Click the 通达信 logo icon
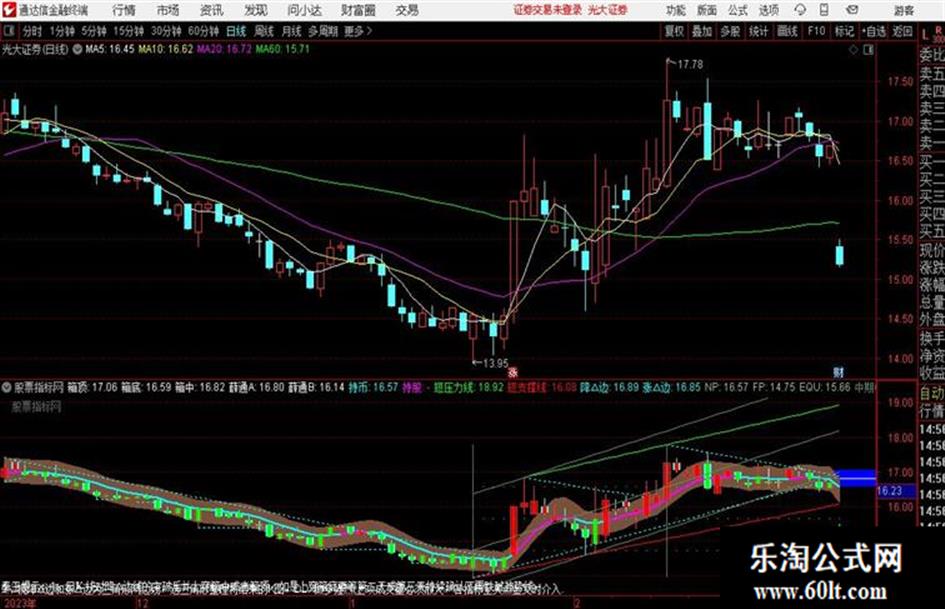Viewport: 945px width, 609px height. tap(8, 10)
